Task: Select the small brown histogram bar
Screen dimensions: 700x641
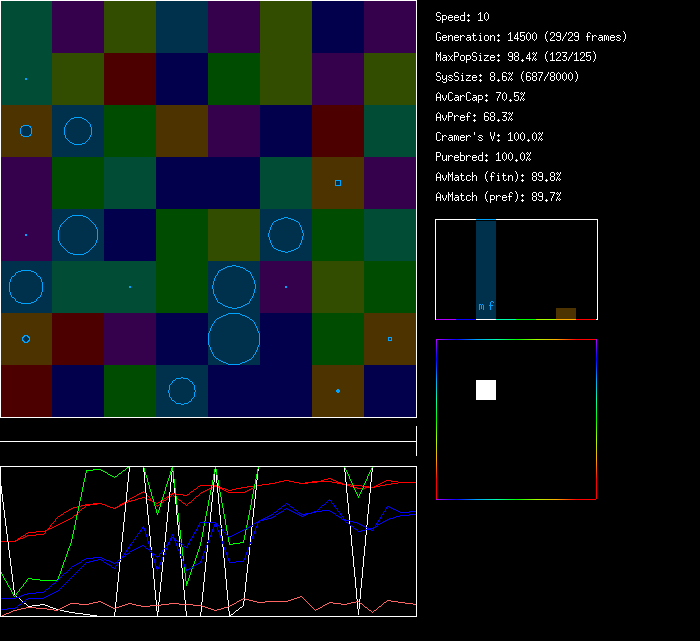Action: (566, 313)
